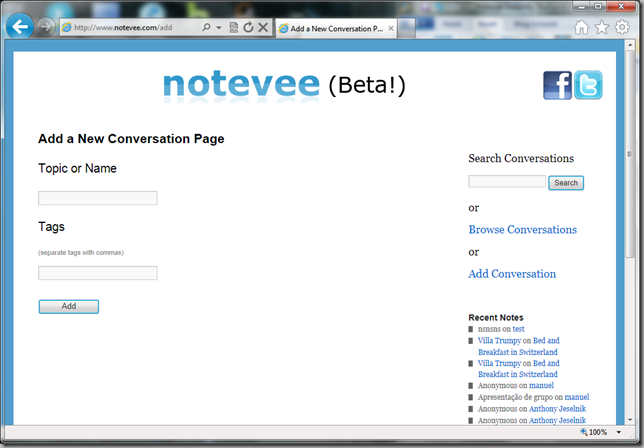This screenshot has width=644, height=448.
Task: Open Favorites with the star icon
Action: tap(602, 28)
